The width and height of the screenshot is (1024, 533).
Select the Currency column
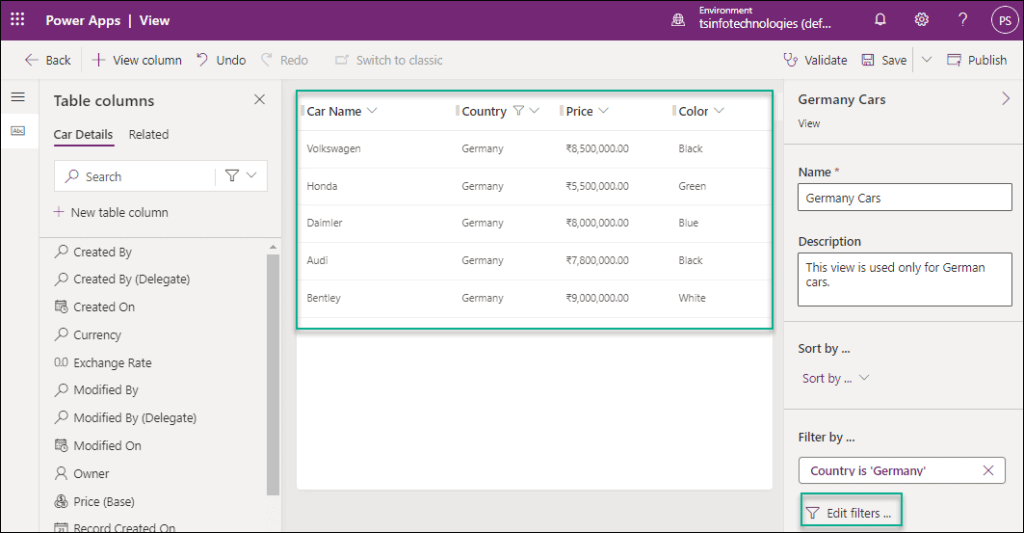pyautogui.click(x=88, y=334)
